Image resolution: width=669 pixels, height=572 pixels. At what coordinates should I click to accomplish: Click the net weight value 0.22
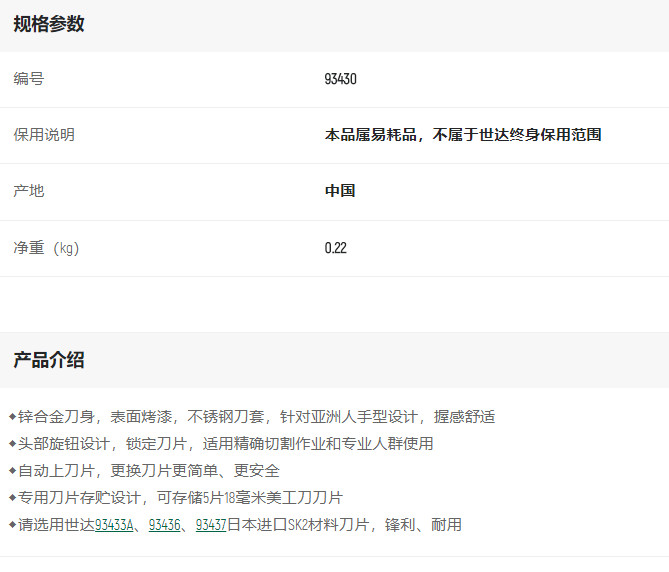pos(336,248)
